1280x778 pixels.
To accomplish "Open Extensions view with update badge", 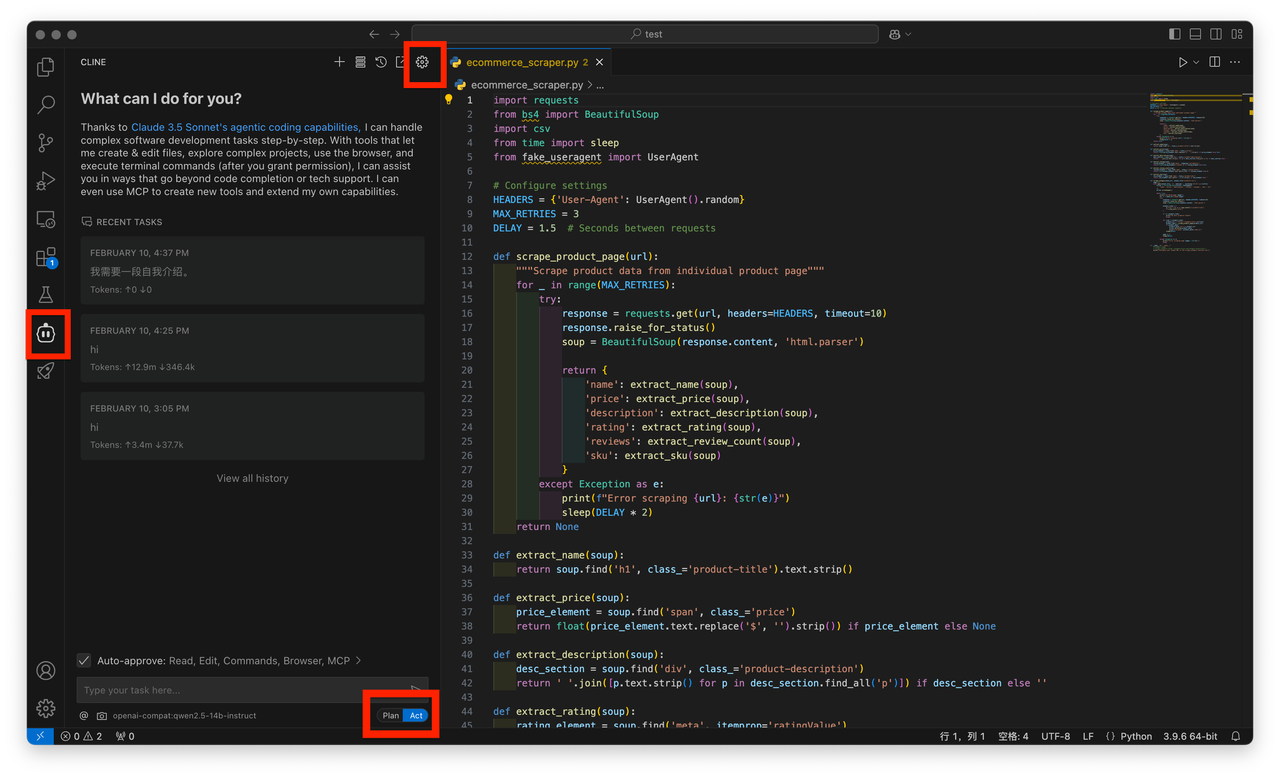I will [46, 258].
